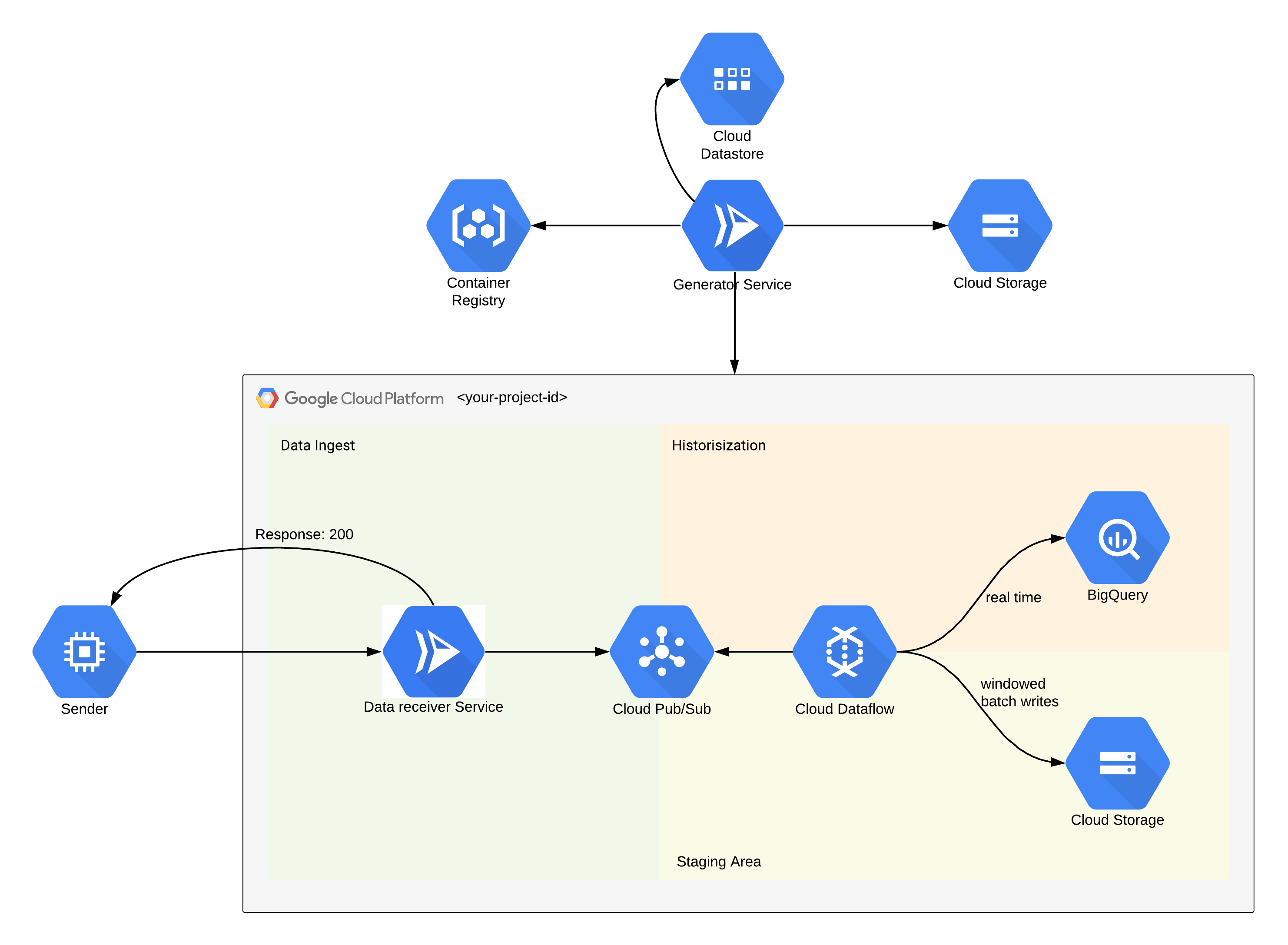Click the "Cloud Storage" caption in Staging Area
This screenshot has width=1288, height=945.
tap(1118, 820)
